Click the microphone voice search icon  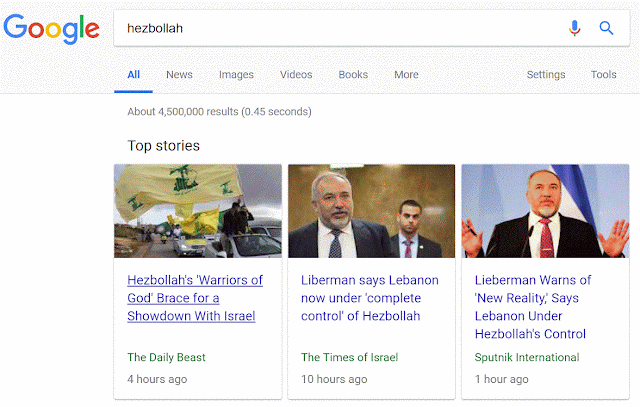click(x=574, y=28)
